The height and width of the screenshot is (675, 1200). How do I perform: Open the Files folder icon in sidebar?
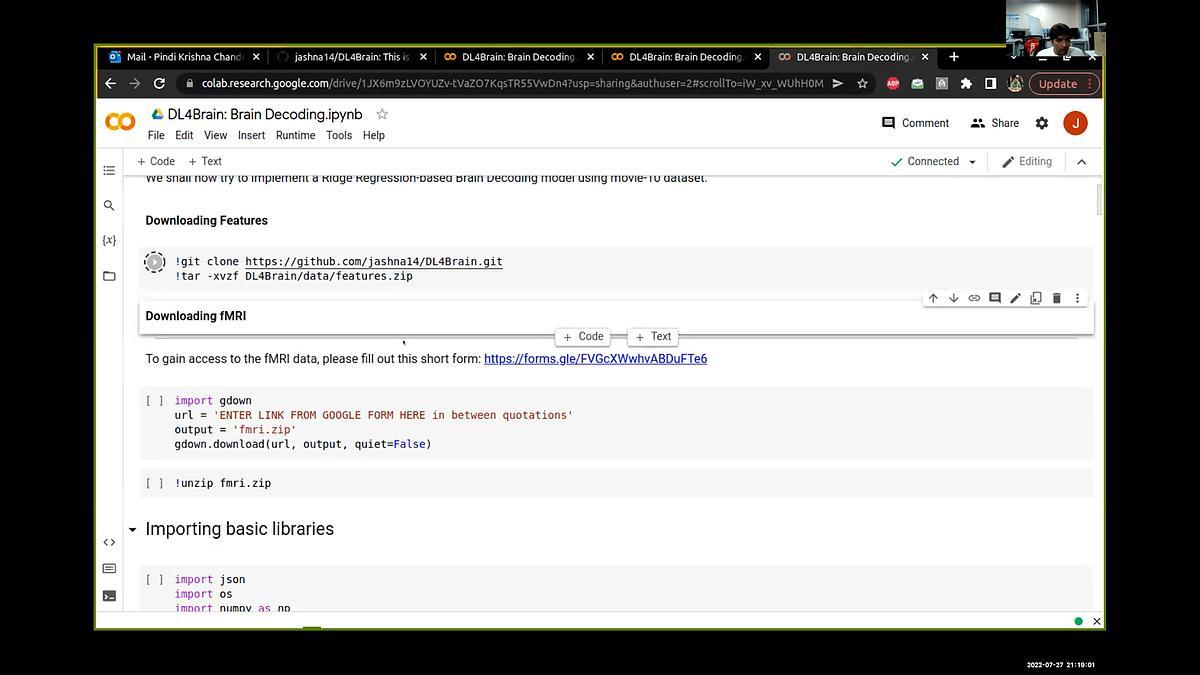[109, 276]
